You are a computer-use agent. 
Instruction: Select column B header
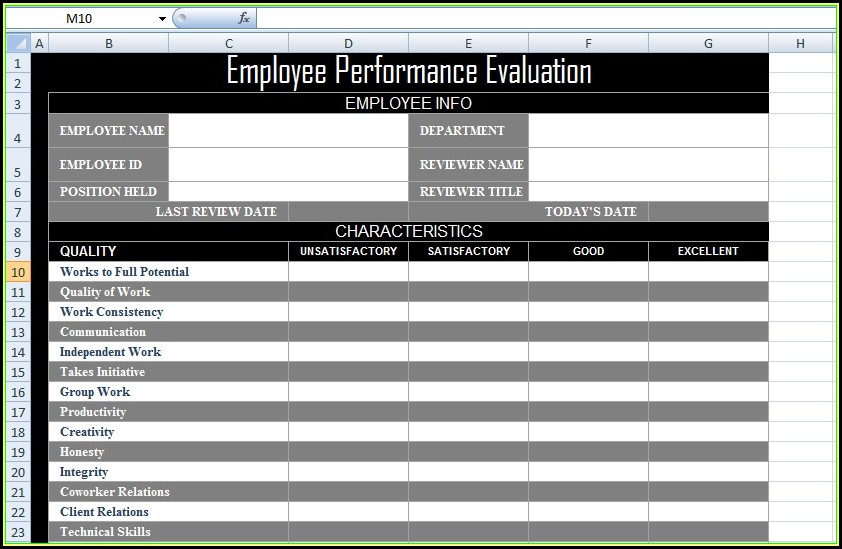[108, 43]
